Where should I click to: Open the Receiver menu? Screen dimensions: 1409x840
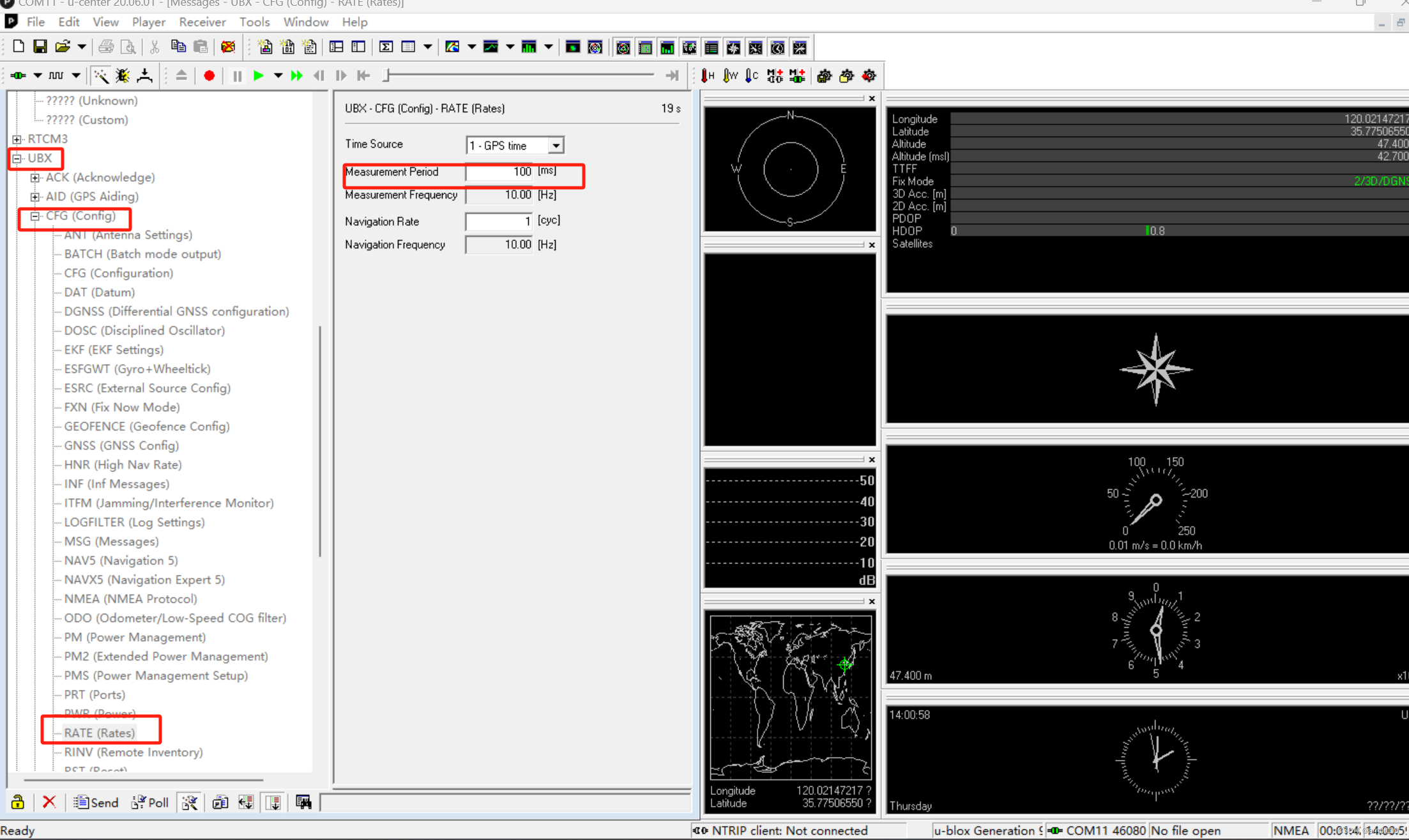[202, 22]
